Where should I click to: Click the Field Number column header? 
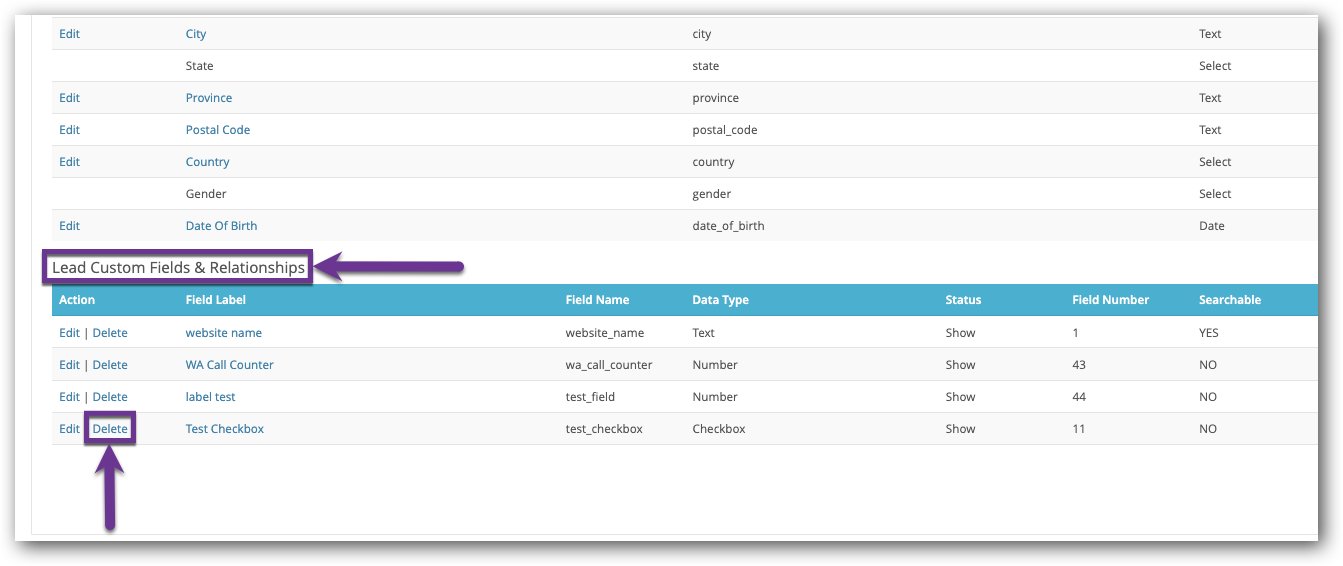(x=1110, y=300)
